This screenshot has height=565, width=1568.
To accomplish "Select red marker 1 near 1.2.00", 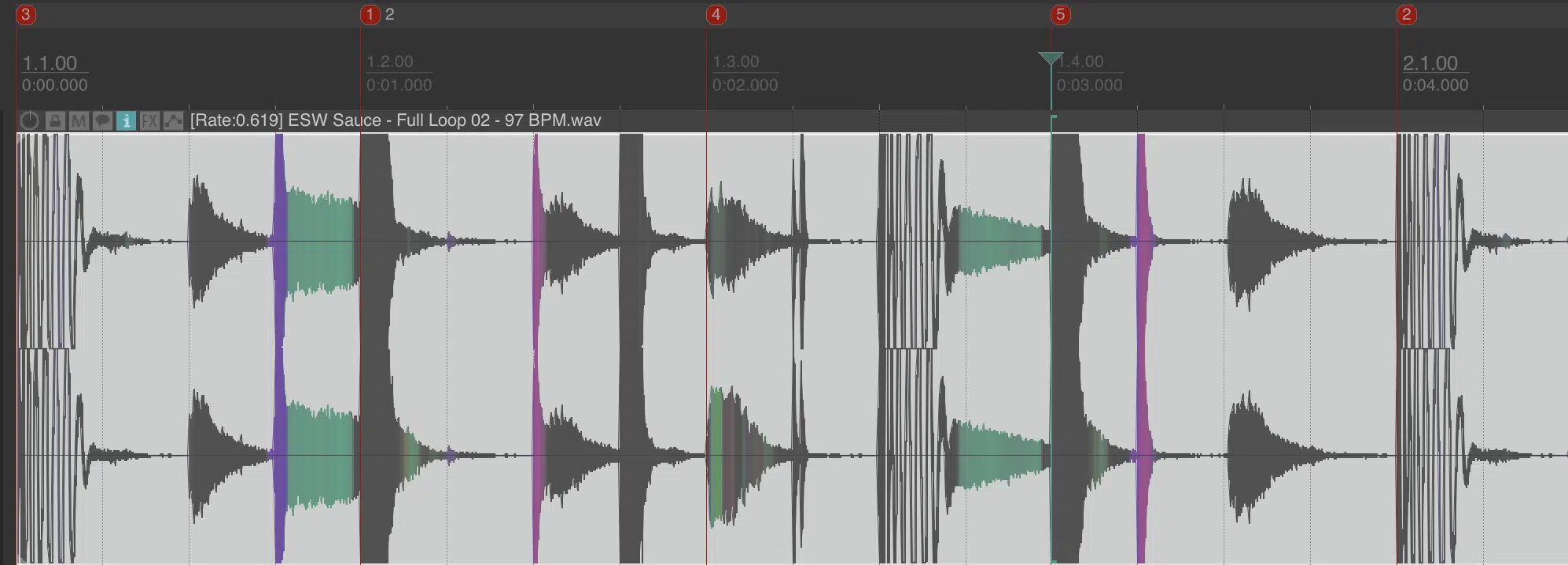I will pos(370,14).
